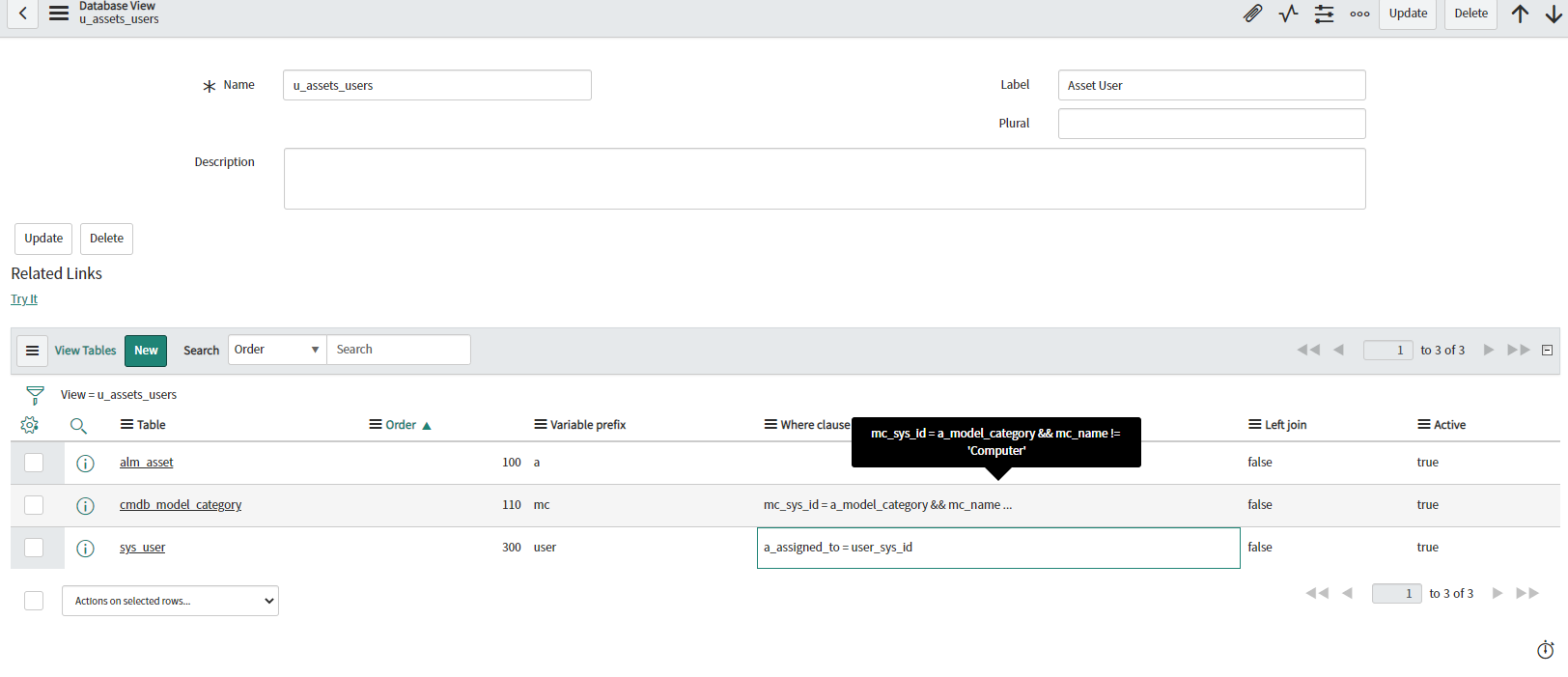Go to the last page in the top pager
1568x677 pixels.
1519,350
